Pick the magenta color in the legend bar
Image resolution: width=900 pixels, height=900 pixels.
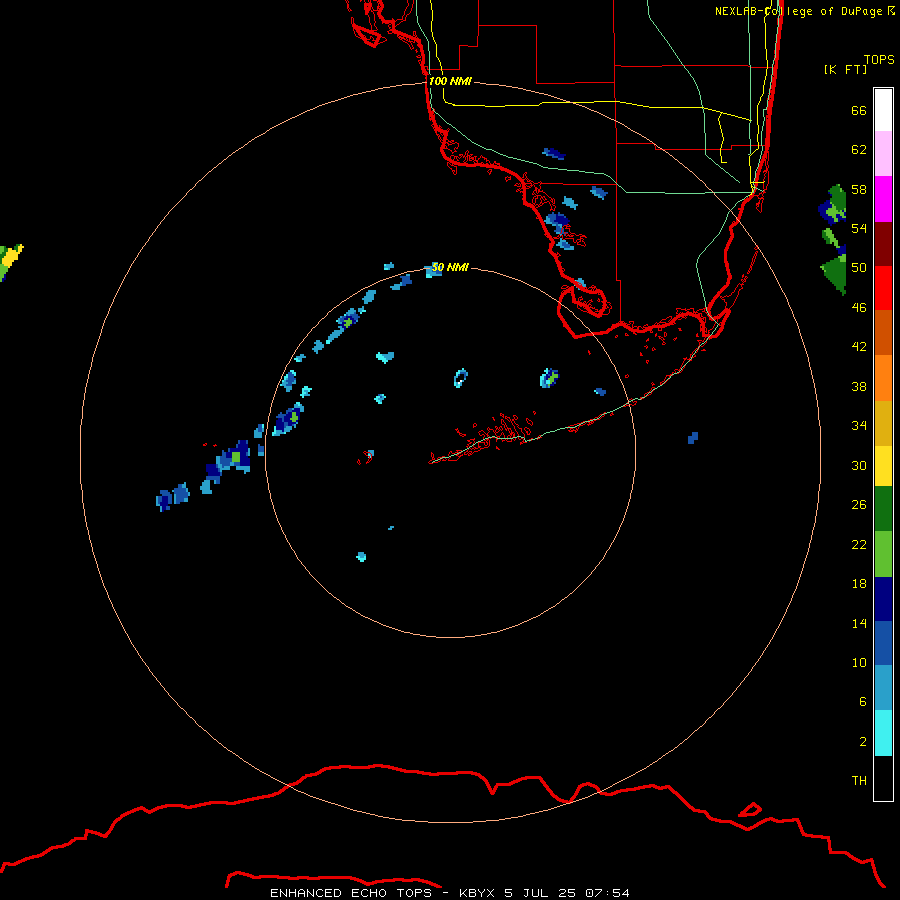pos(883,199)
